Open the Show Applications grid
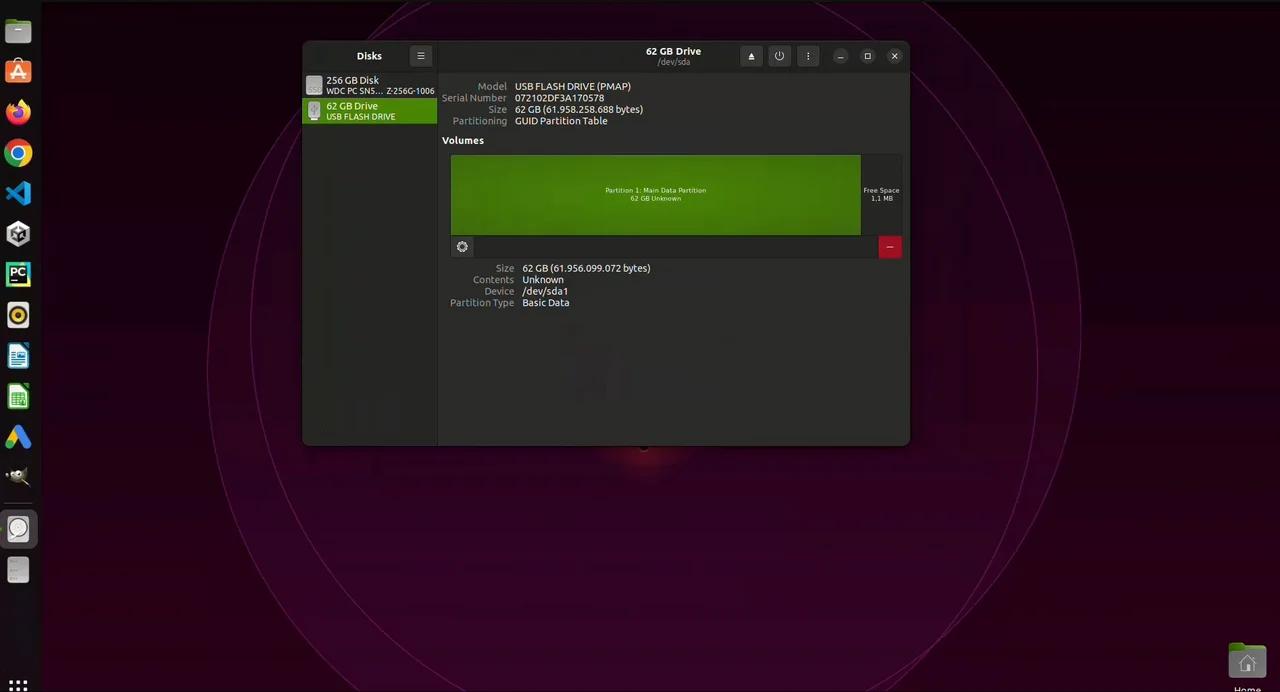The height and width of the screenshot is (692, 1280). (18, 684)
